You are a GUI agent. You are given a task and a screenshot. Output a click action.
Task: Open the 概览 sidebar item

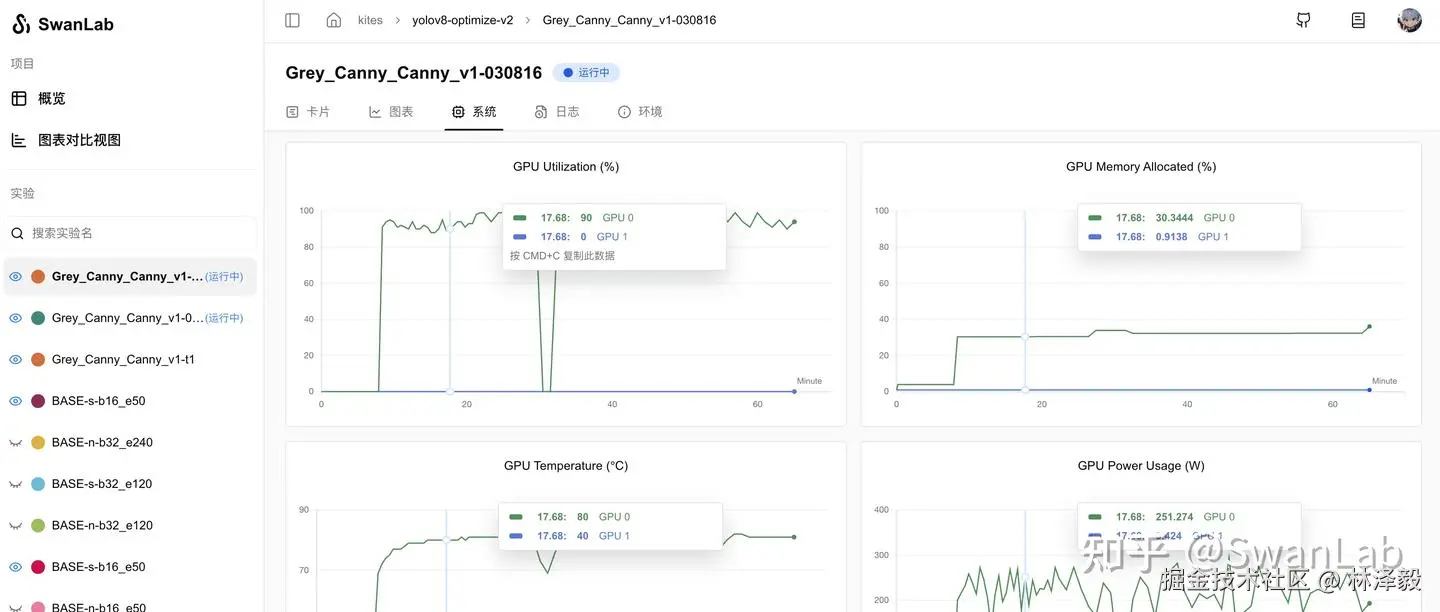[130, 98]
